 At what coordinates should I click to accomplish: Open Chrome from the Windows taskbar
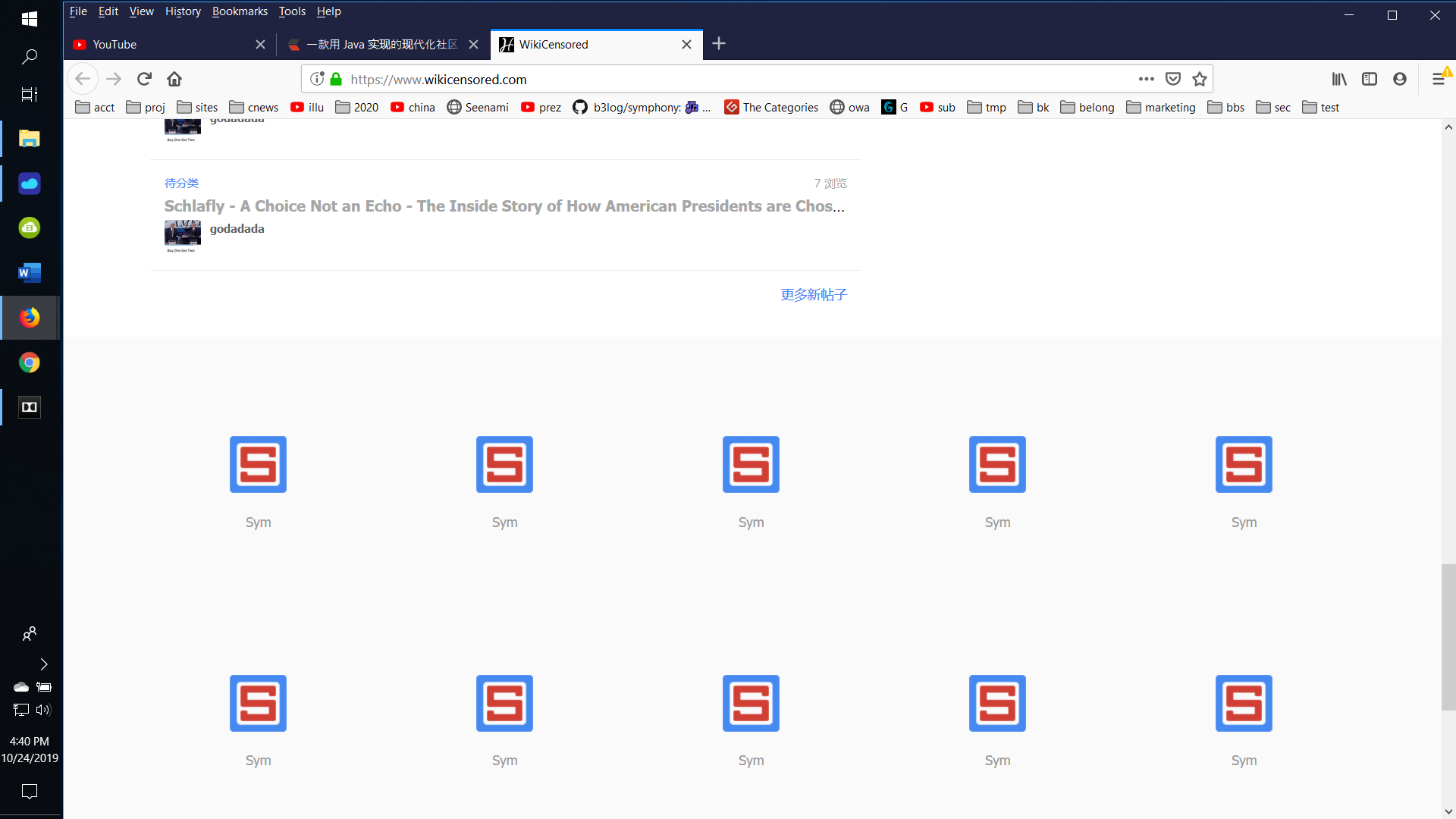pyautogui.click(x=30, y=362)
